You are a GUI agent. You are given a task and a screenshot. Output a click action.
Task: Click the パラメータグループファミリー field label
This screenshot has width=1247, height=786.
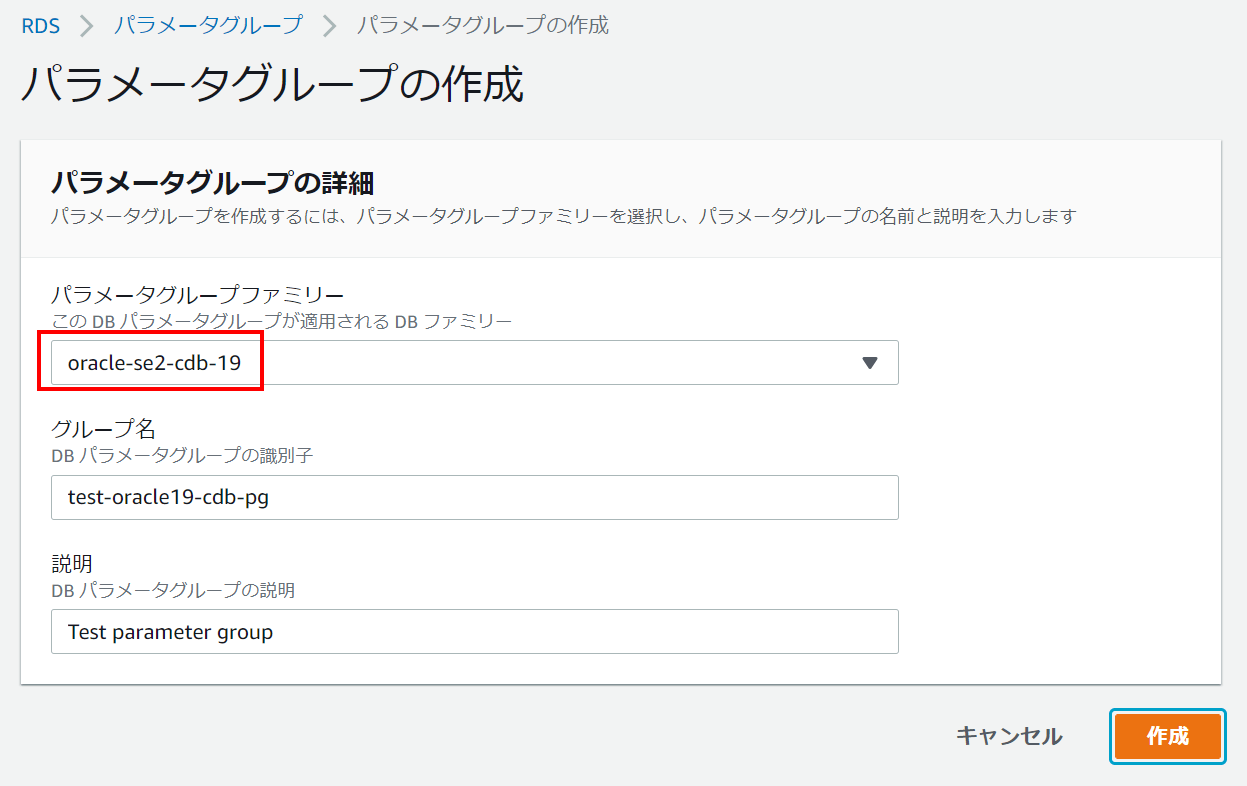coord(198,295)
